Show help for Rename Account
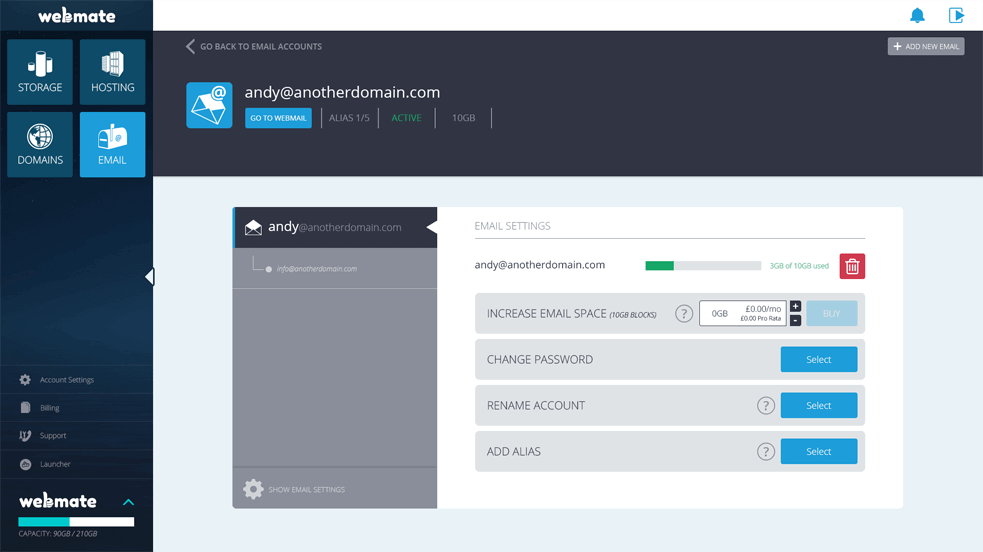983x552 pixels. [765, 405]
